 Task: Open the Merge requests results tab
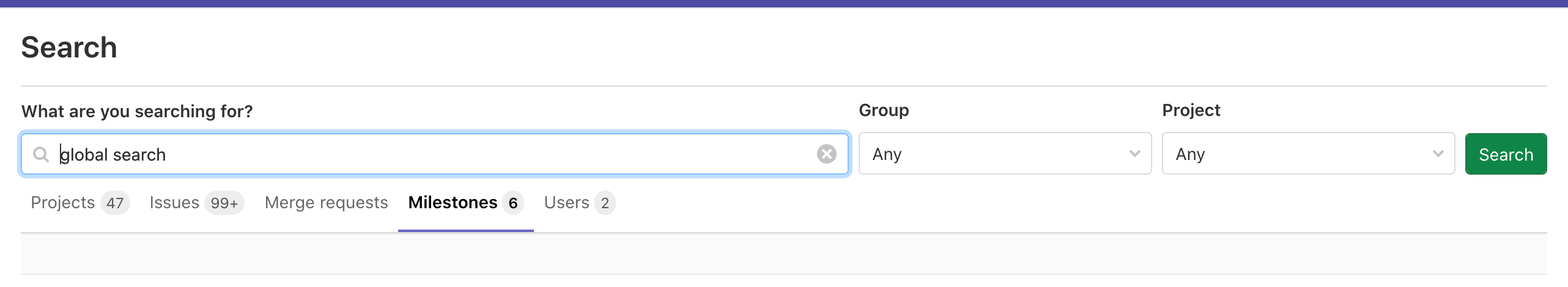[x=326, y=203]
